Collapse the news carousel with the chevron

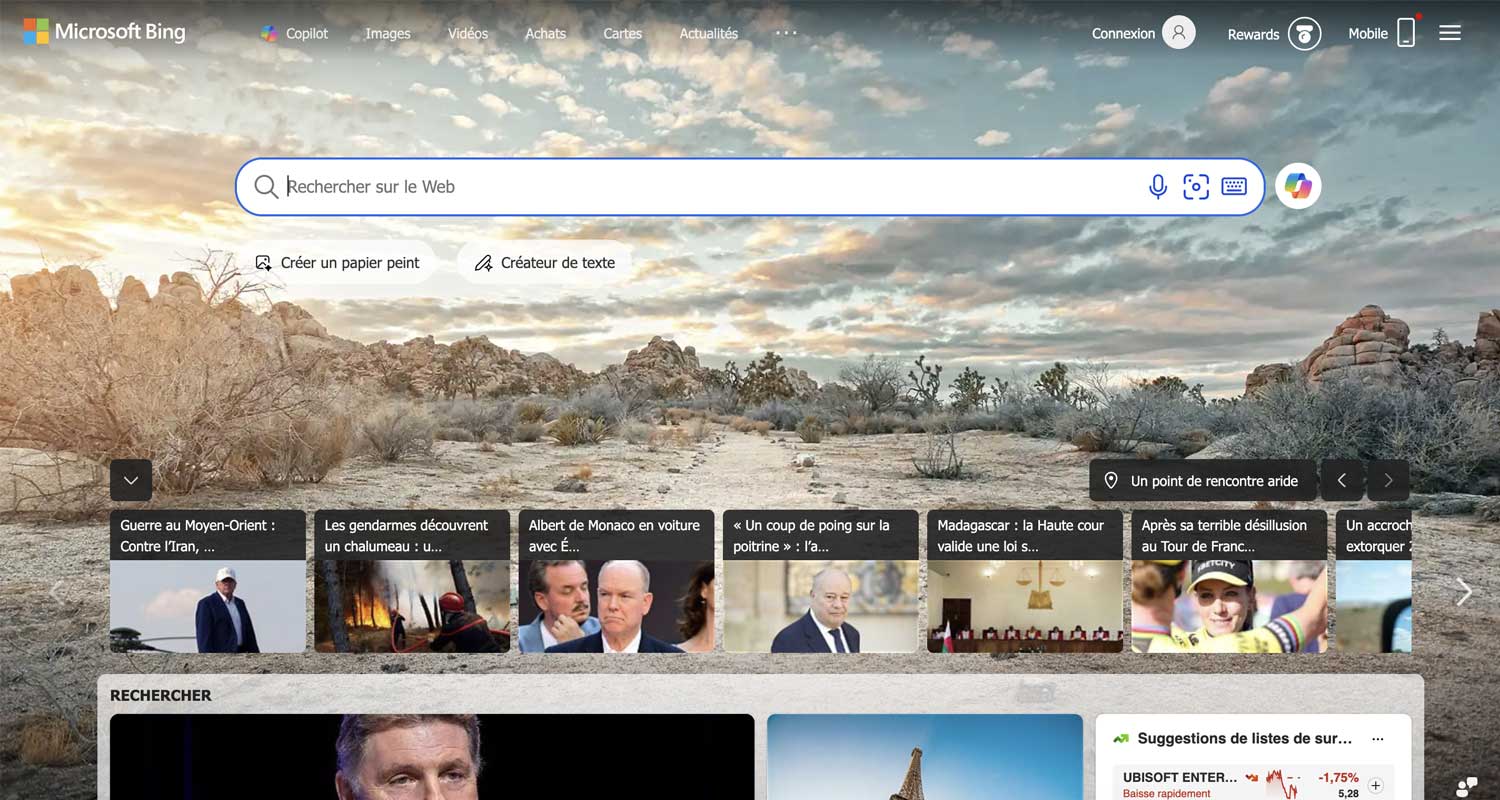coord(131,481)
